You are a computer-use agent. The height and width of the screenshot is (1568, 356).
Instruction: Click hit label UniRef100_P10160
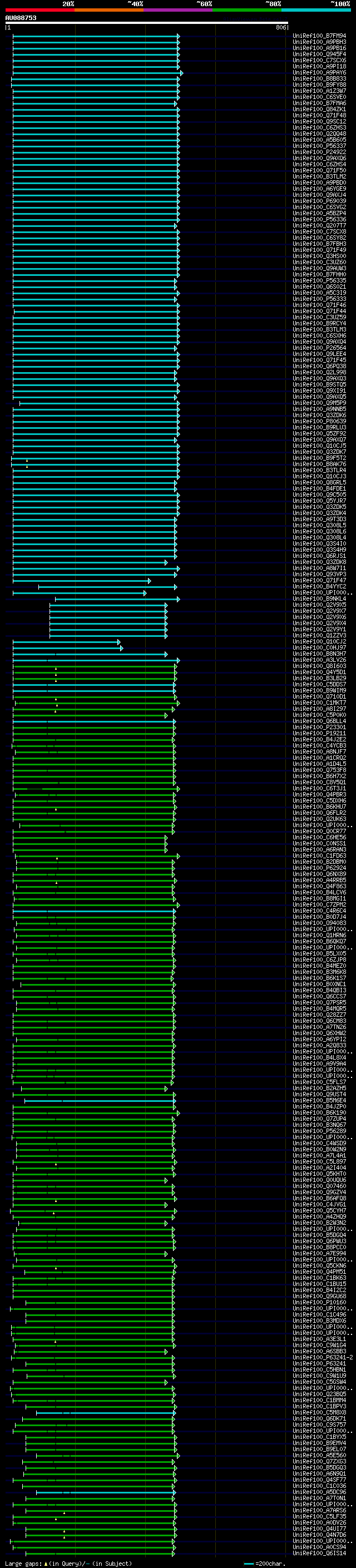(319, 1302)
